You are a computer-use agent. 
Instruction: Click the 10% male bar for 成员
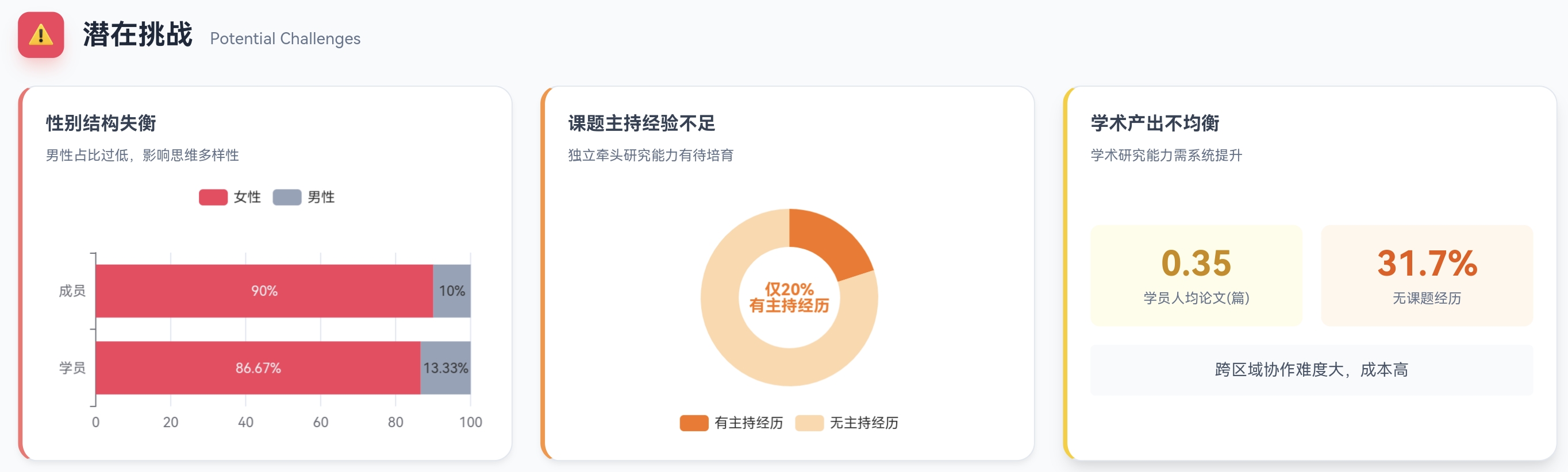pyautogui.click(x=452, y=291)
